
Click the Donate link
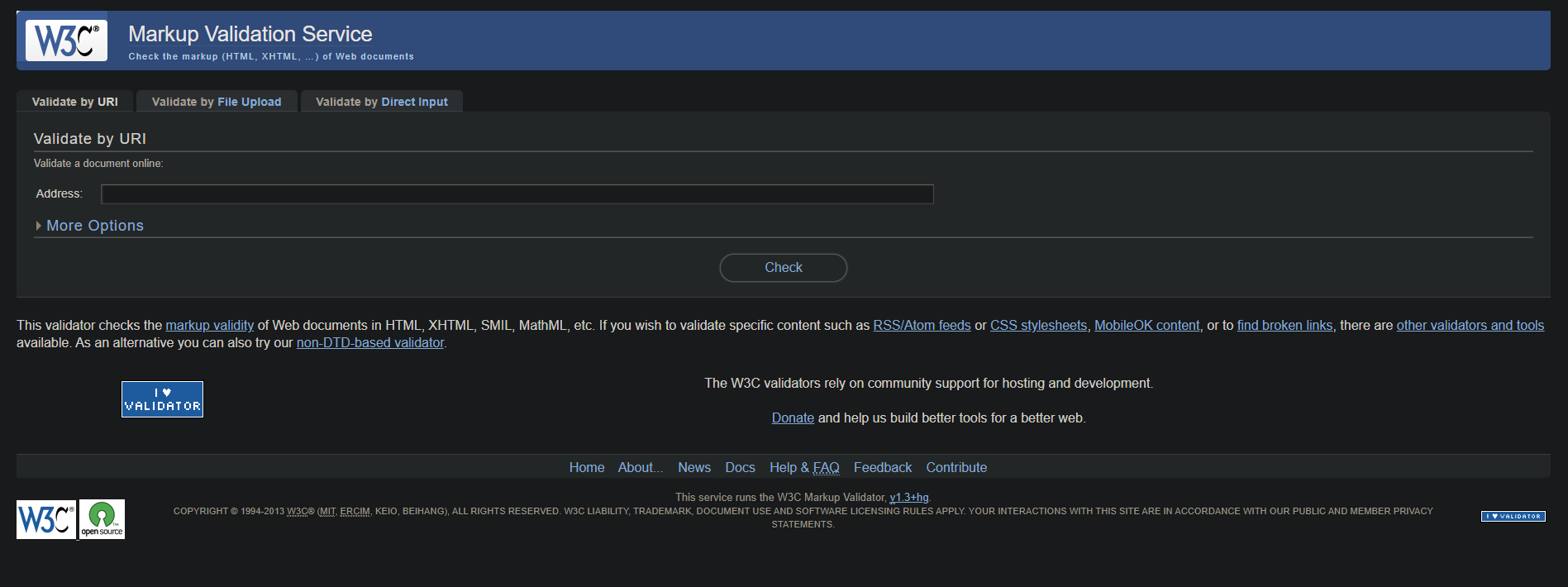[x=793, y=418]
